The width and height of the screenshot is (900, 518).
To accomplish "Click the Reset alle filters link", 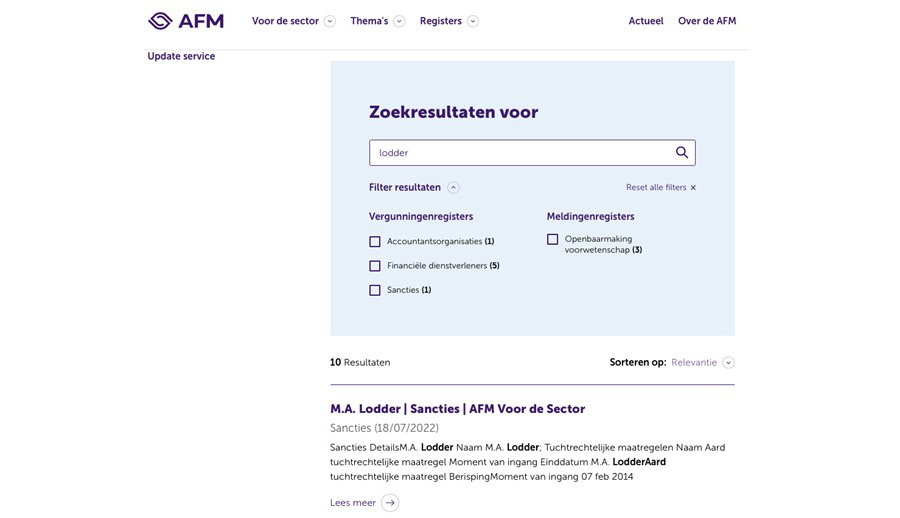I will point(656,188).
